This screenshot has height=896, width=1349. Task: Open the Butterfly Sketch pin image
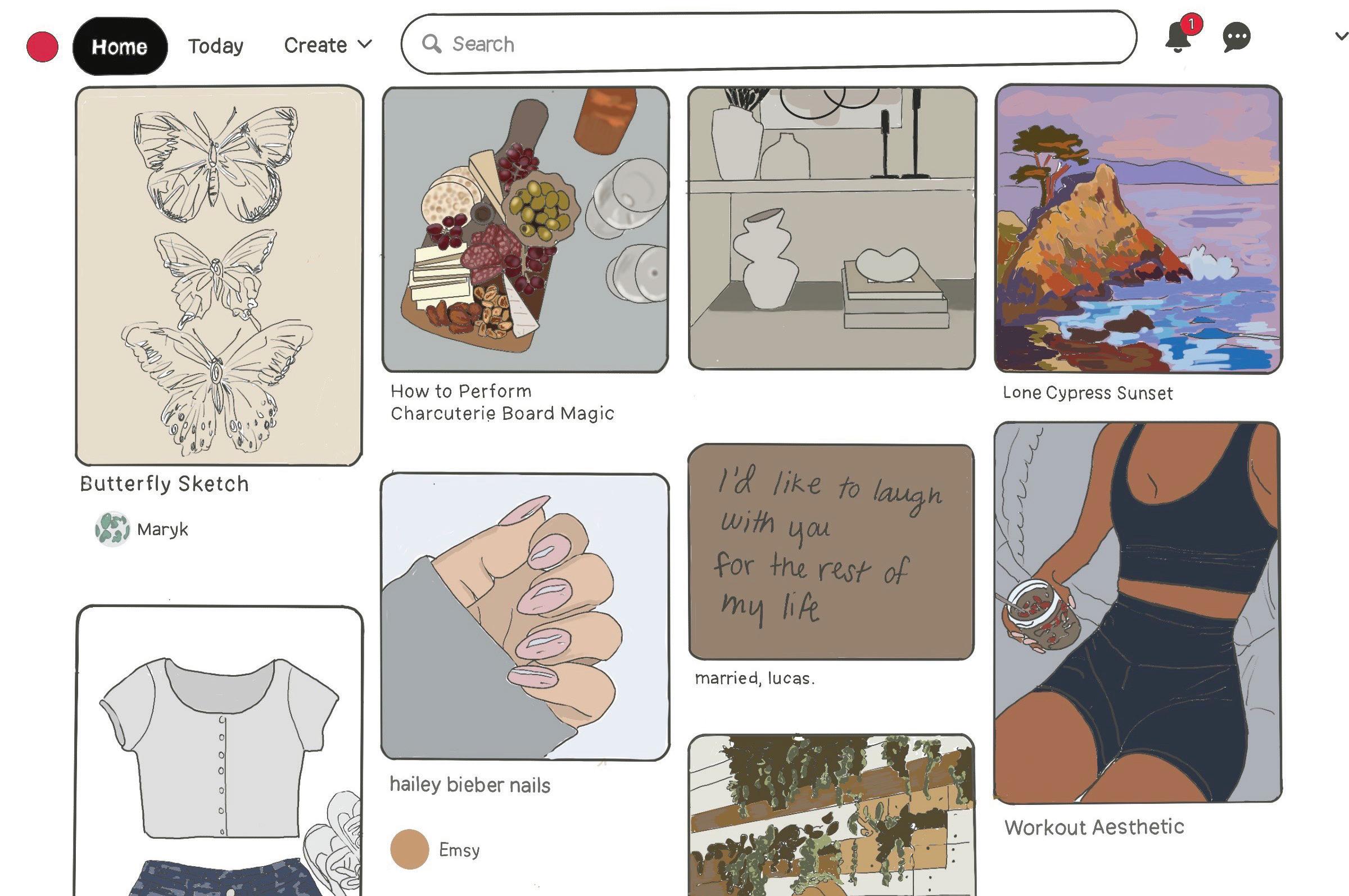pyautogui.click(x=219, y=275)
